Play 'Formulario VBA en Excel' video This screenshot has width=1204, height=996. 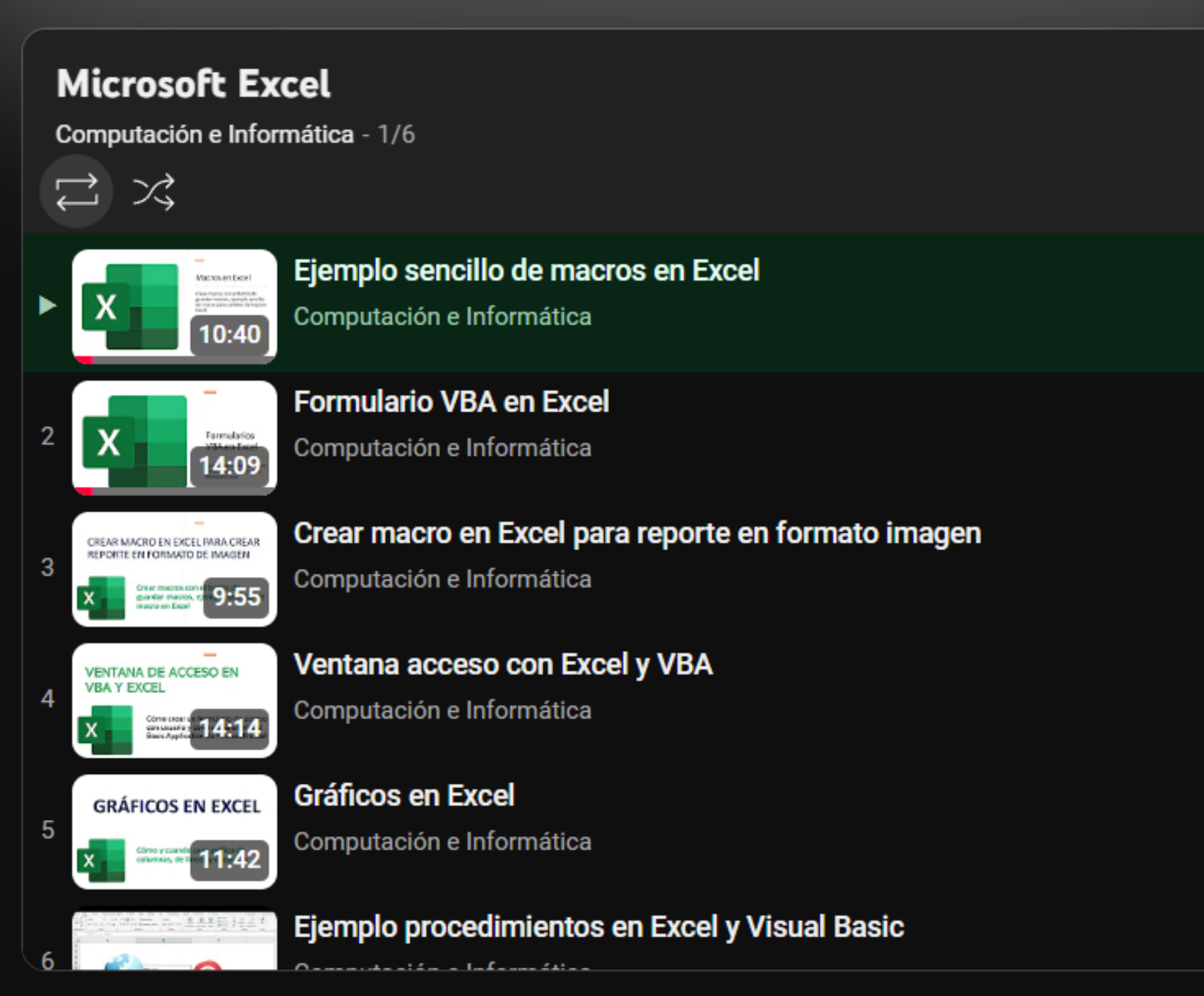[451, 402]
